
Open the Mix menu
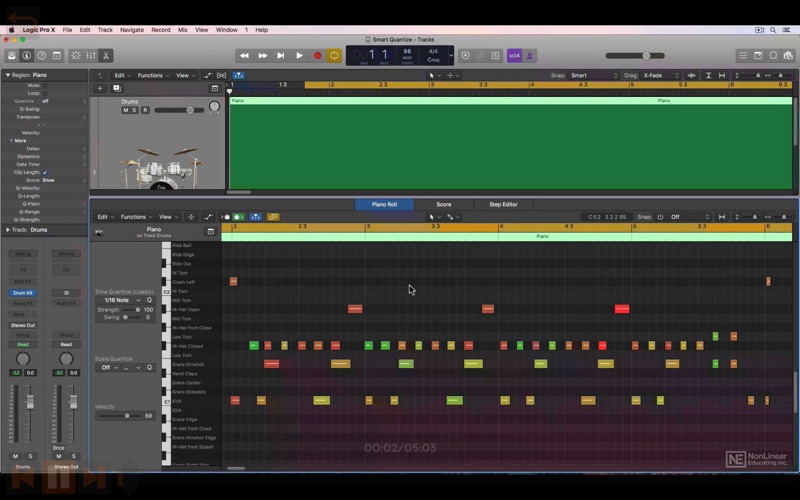click(182, 30)
